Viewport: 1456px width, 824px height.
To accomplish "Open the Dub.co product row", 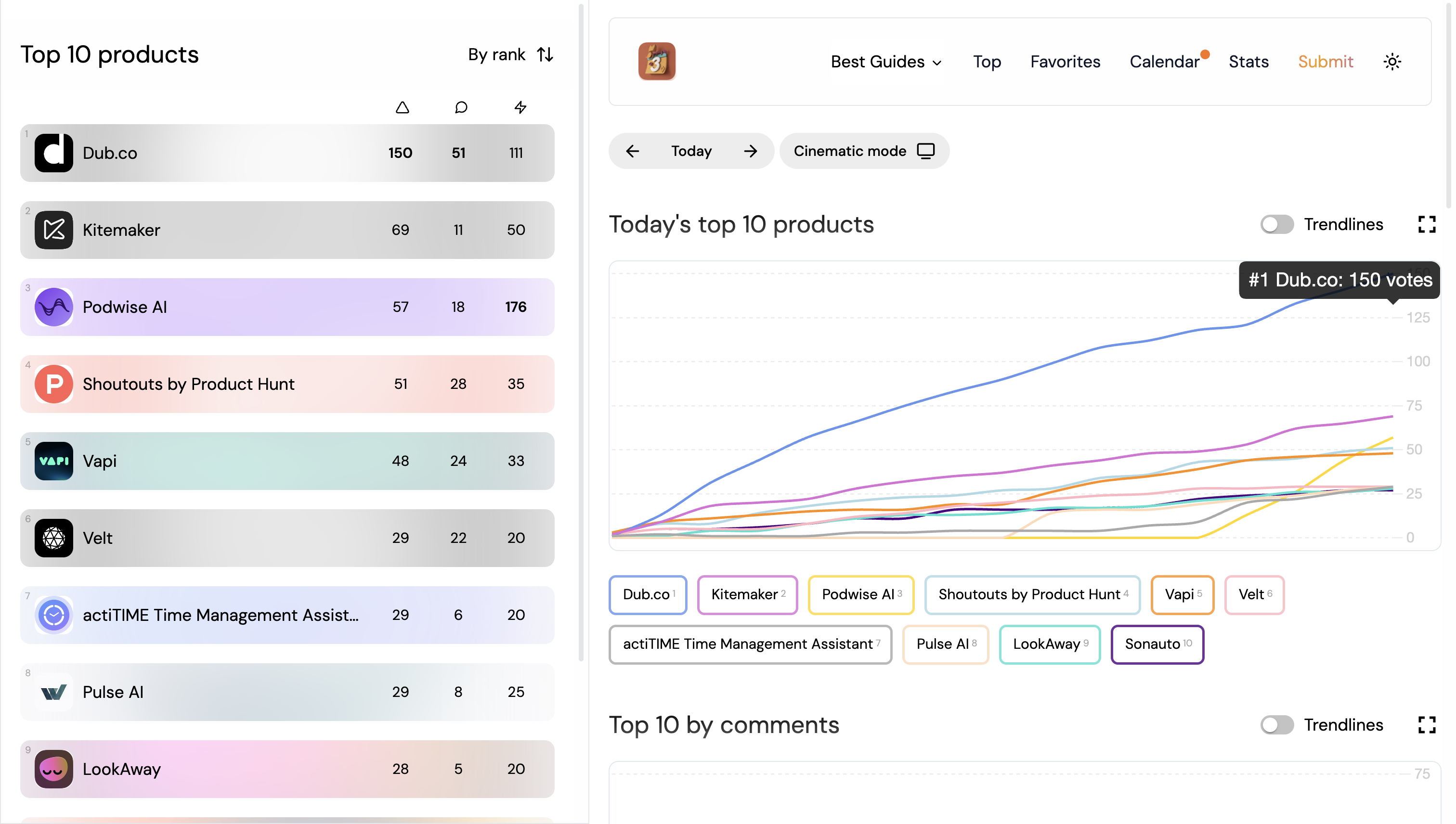I will pyautogui.click(x=287, y=153).
